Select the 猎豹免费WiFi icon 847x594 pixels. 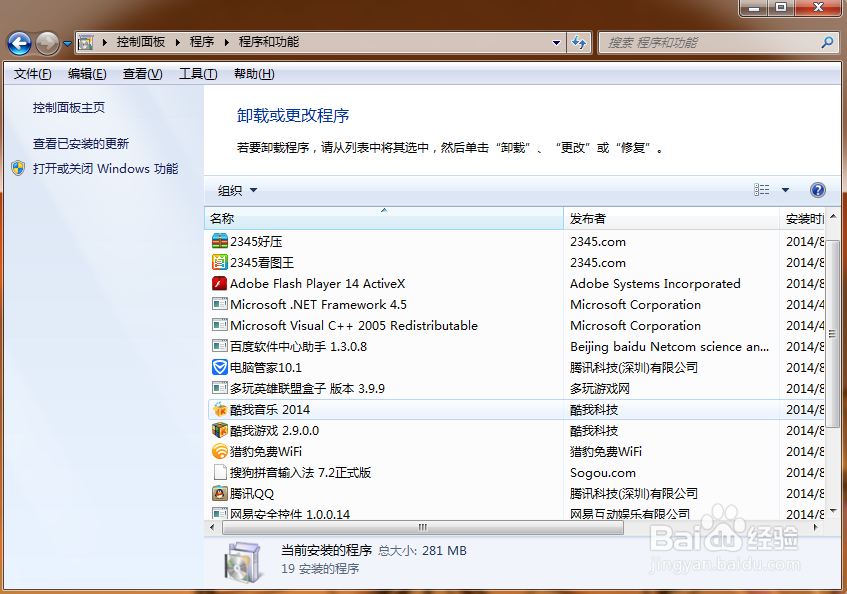pos(220,451)
